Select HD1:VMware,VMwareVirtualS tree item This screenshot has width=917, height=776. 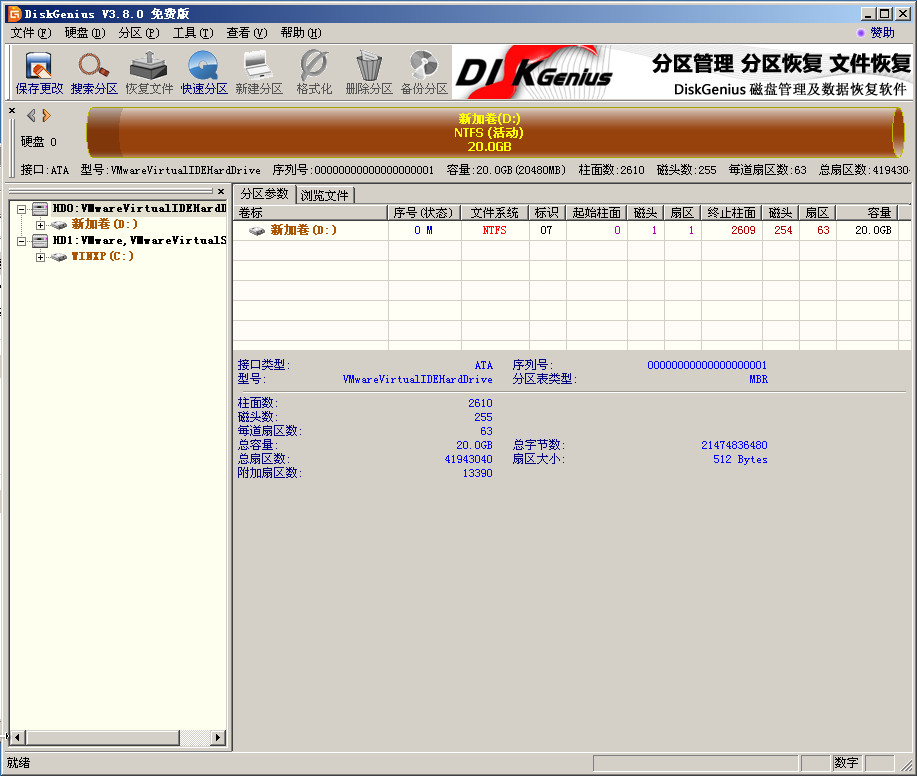click(139, 240)
